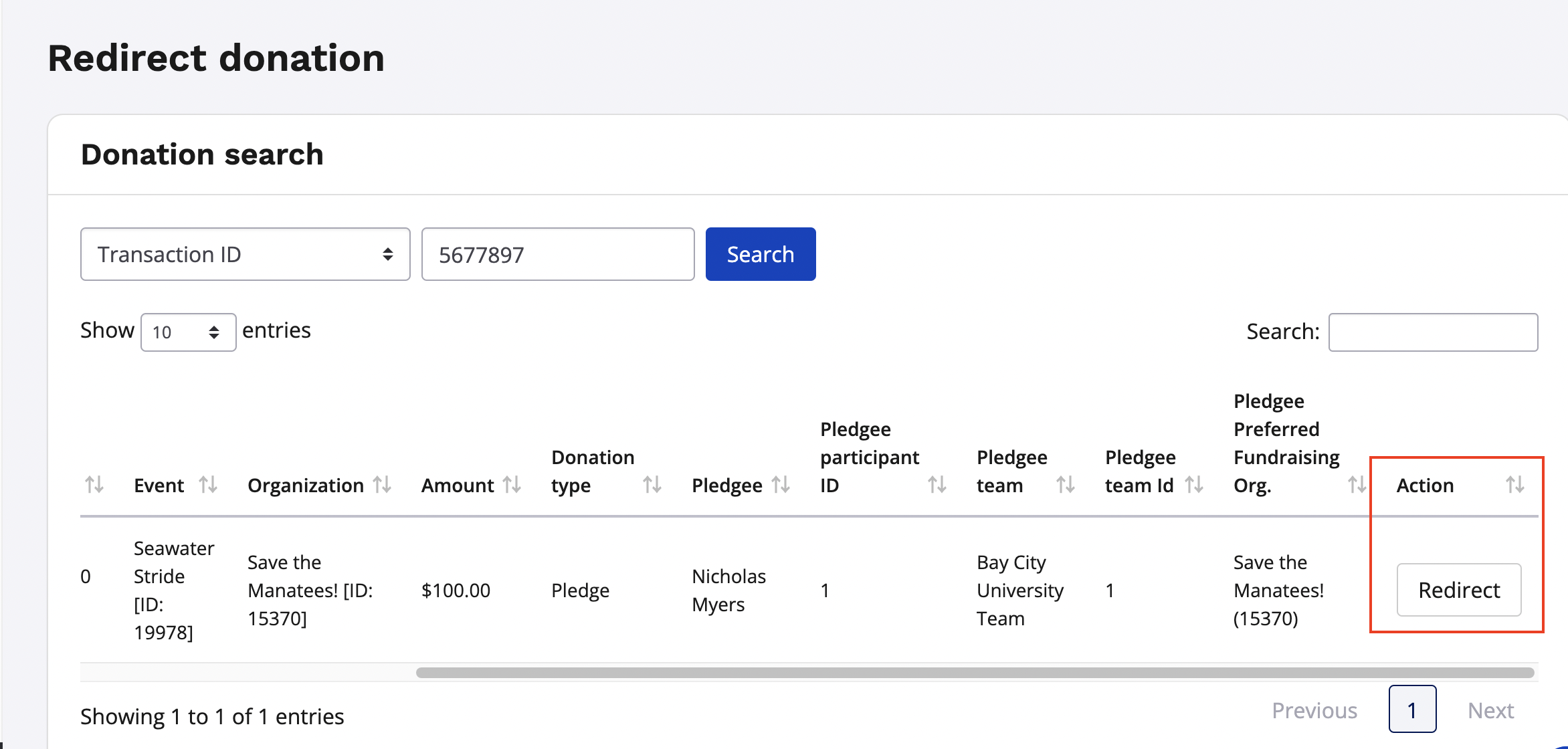Sort by Pledgee participant ID arrows
Image resolution: width=1568 pixels, height=749 pixels.
(x=937, y=485)
